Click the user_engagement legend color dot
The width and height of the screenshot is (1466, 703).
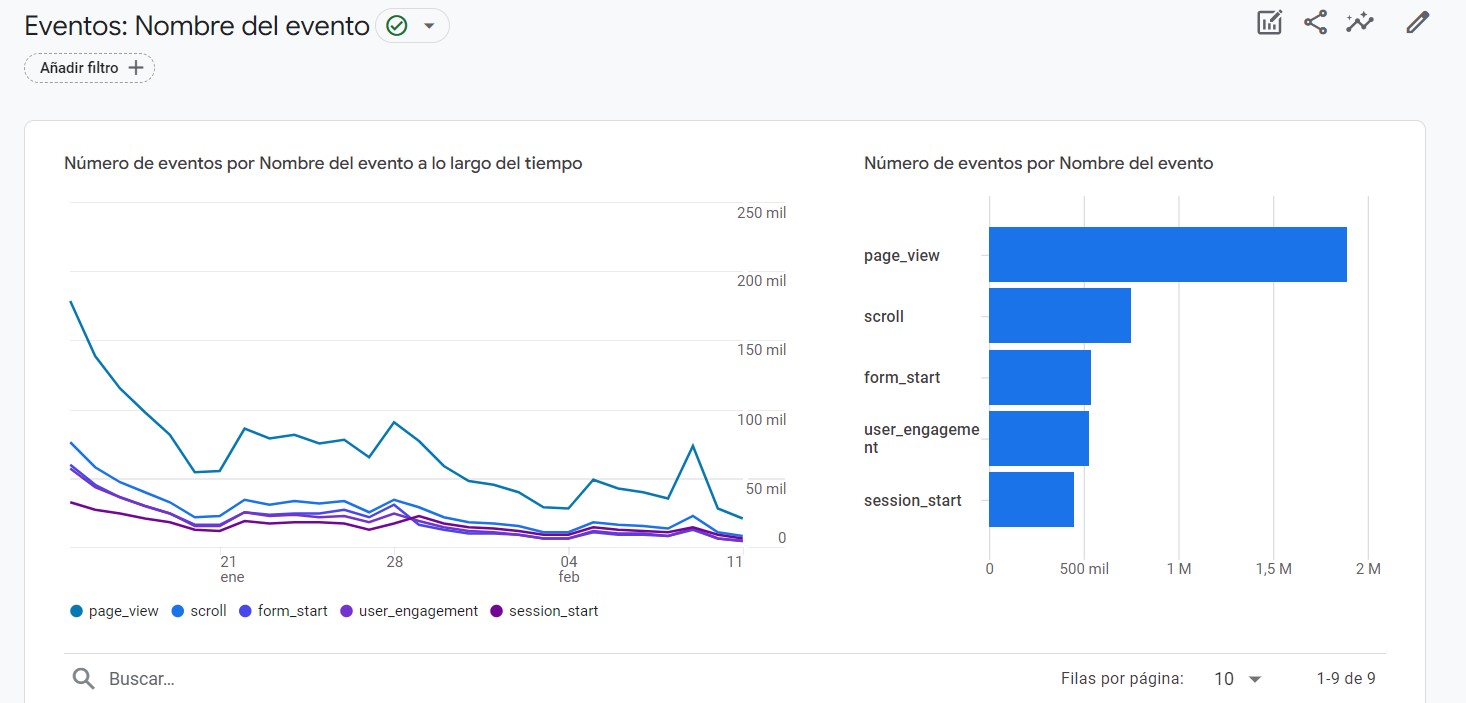347,611
